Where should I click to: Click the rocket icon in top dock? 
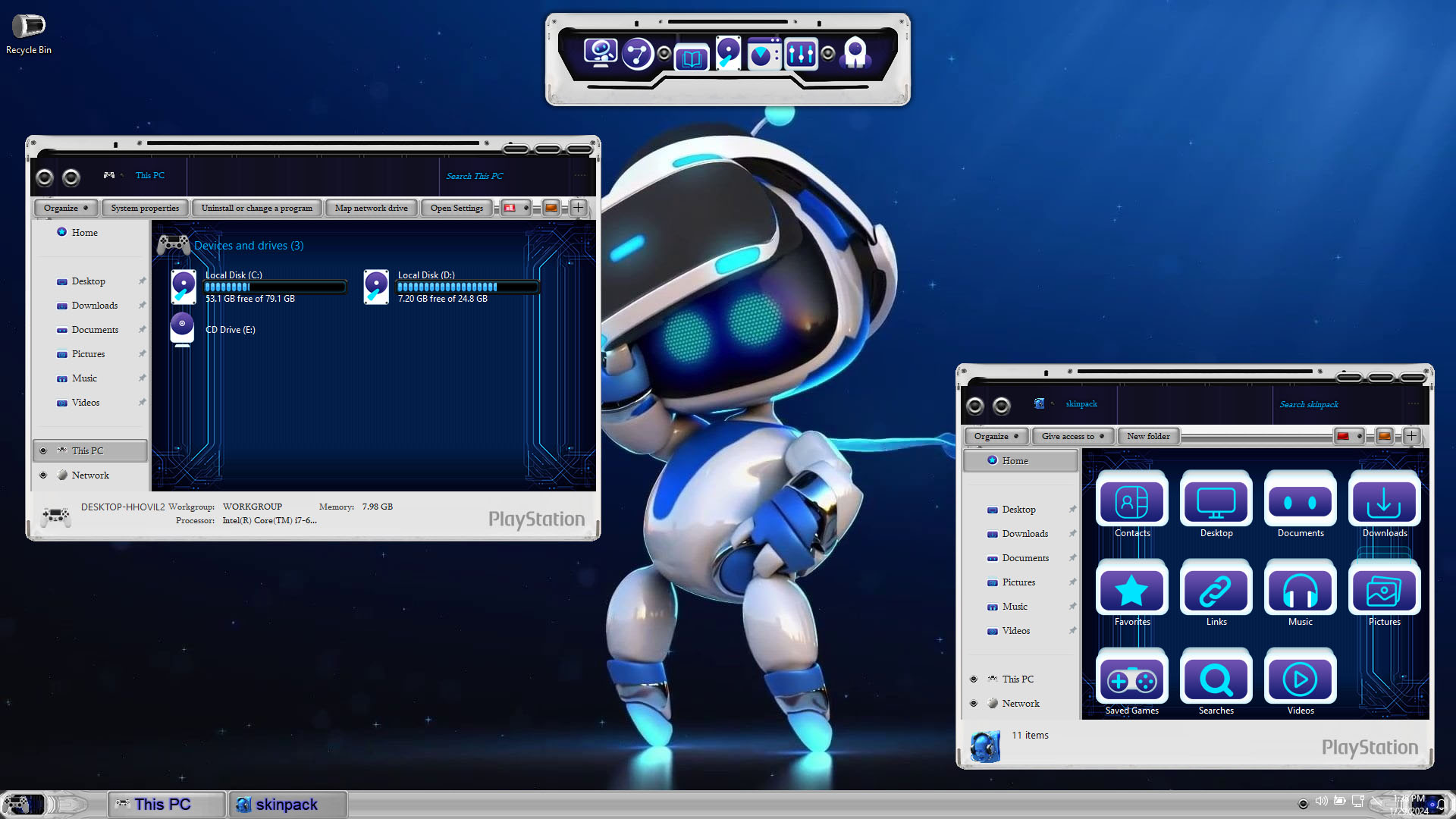pos(855,53)
